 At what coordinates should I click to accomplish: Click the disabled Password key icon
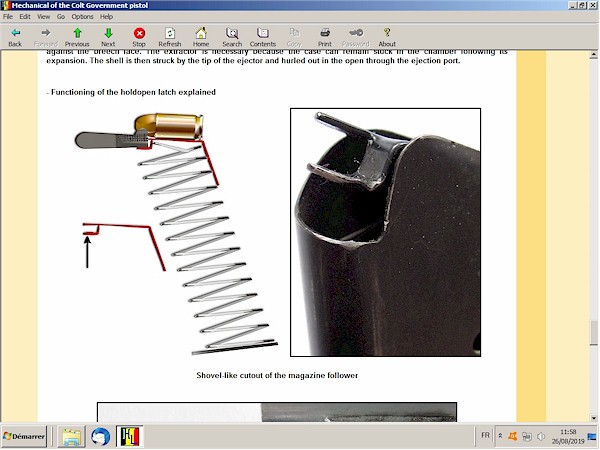coord(356,37)
